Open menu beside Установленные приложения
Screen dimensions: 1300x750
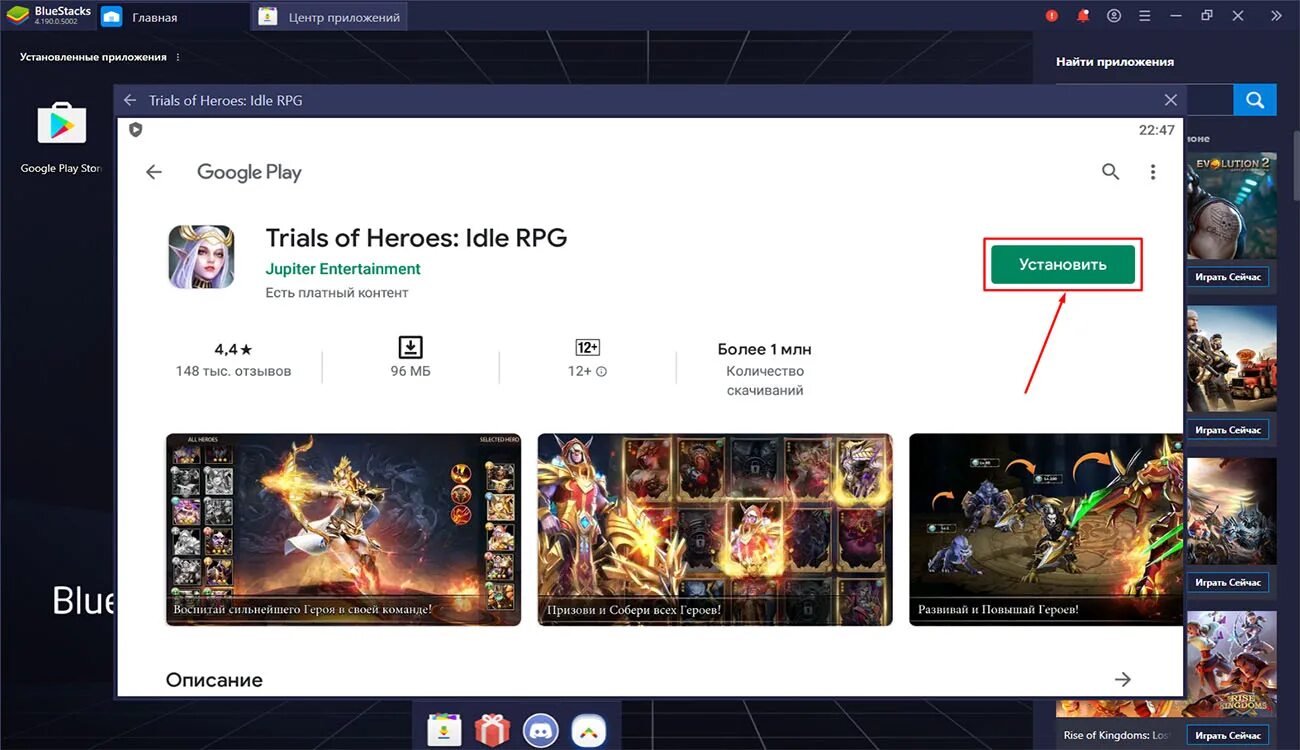pyautogui.click(x=178, y=58)
